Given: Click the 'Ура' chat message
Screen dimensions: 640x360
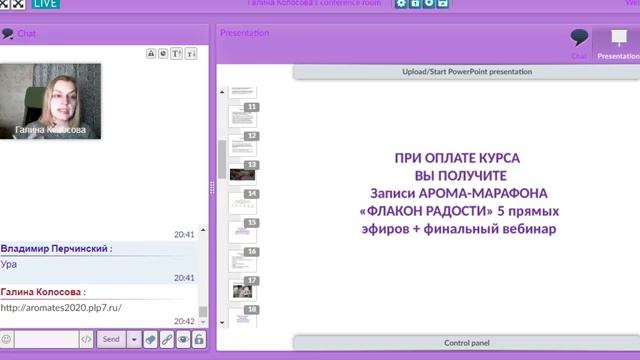Looking at the screenshot, I should [x=9, y=264].
